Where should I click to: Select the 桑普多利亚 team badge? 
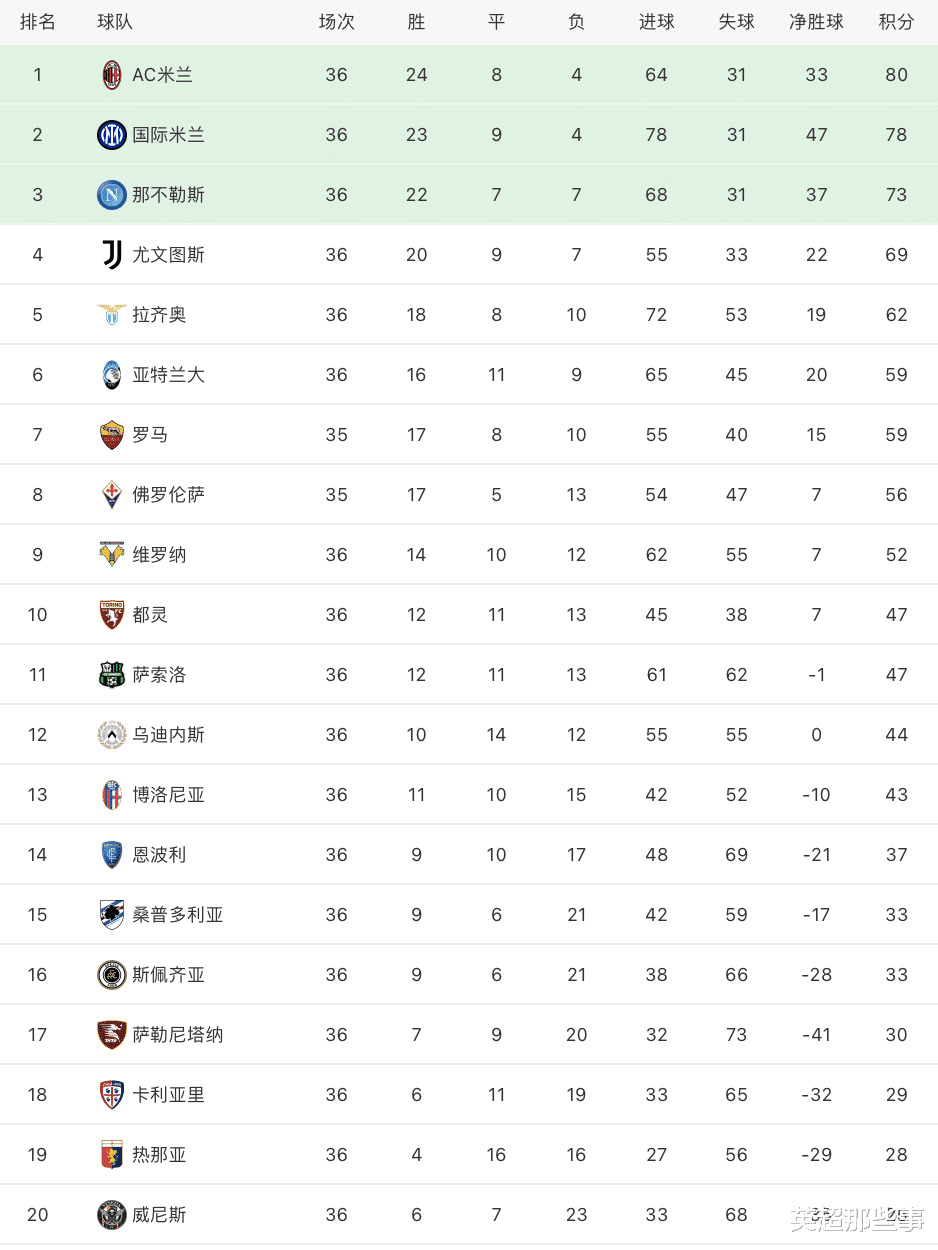[x=112, y=915]
